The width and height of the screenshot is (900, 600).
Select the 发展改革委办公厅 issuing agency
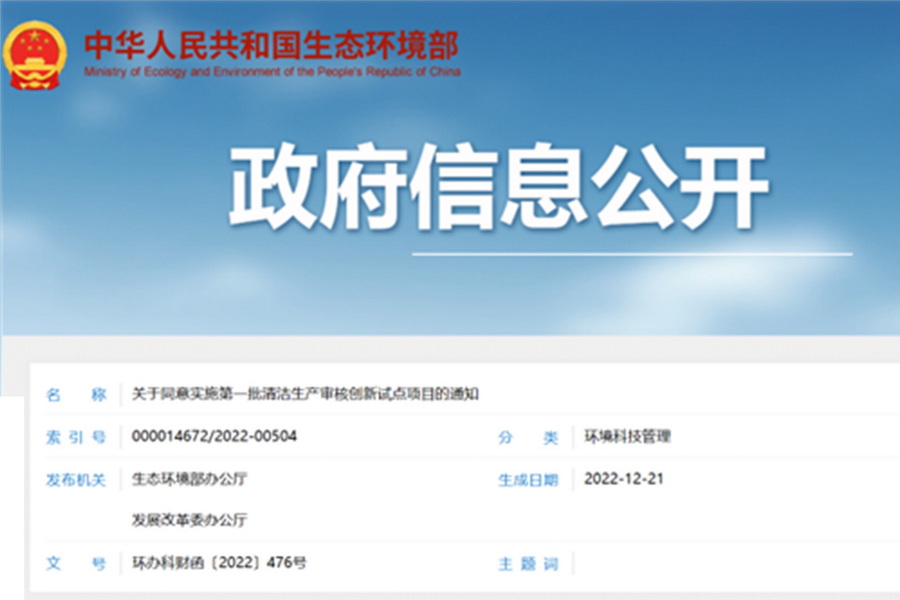tap(189, 520)
